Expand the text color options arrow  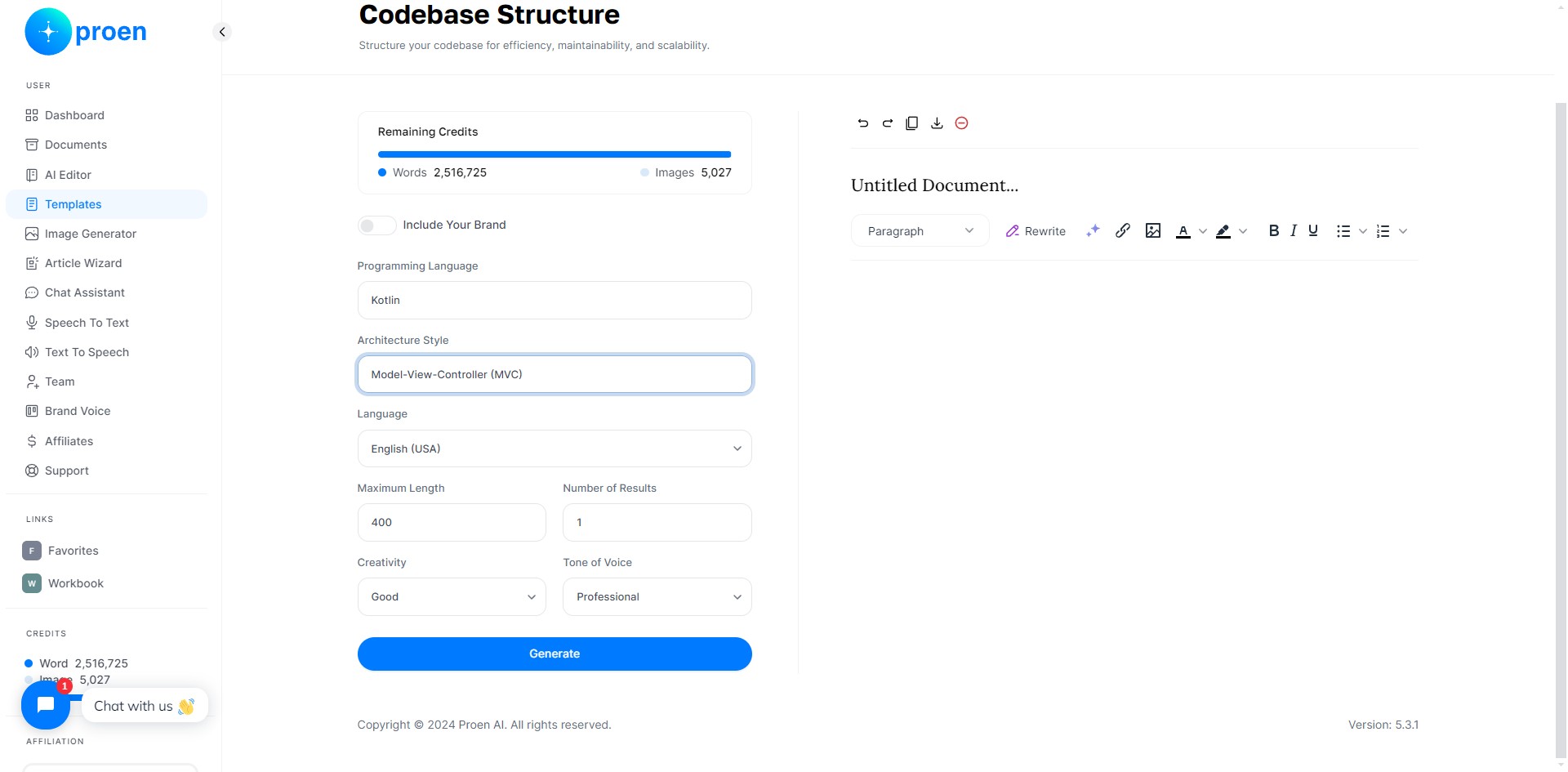(1202, 231)
